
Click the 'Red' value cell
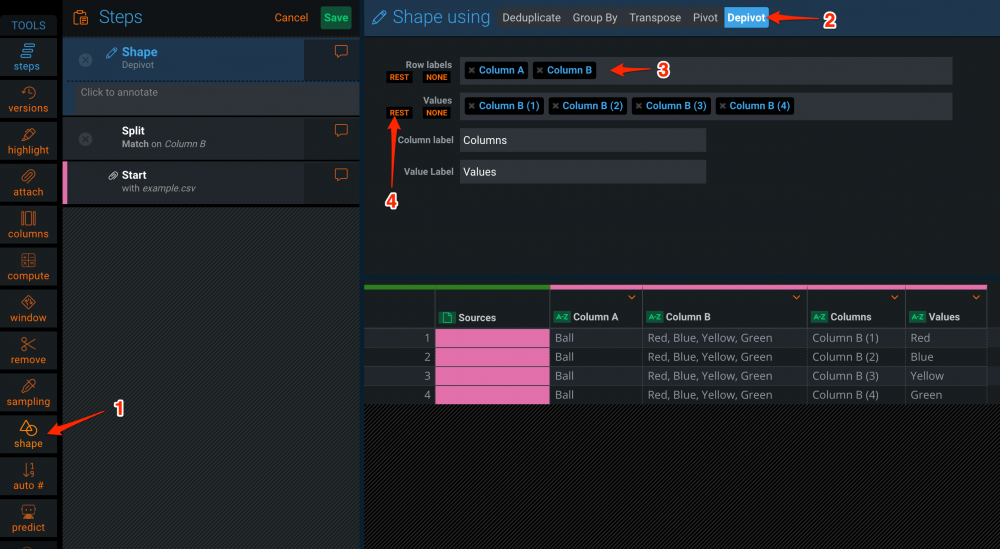946,338
